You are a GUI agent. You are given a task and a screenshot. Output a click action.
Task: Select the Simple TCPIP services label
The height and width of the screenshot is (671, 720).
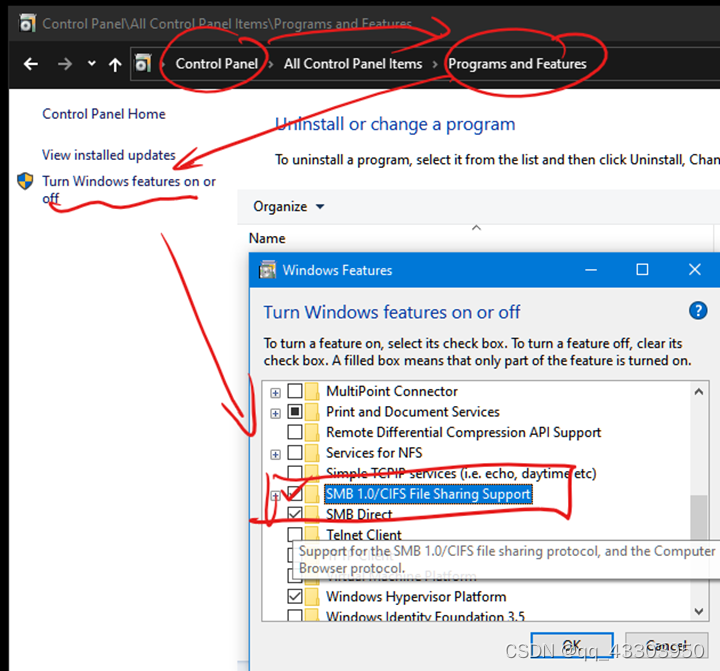click(461, 473)
